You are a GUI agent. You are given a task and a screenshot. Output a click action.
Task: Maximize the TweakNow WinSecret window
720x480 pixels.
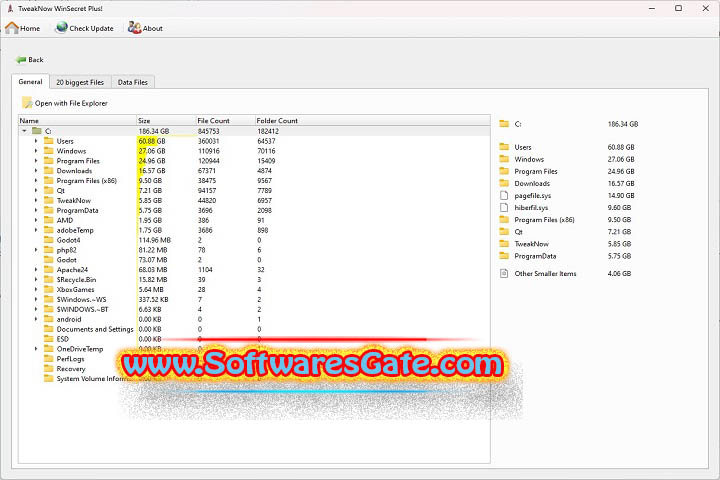[x=678, y=8]
